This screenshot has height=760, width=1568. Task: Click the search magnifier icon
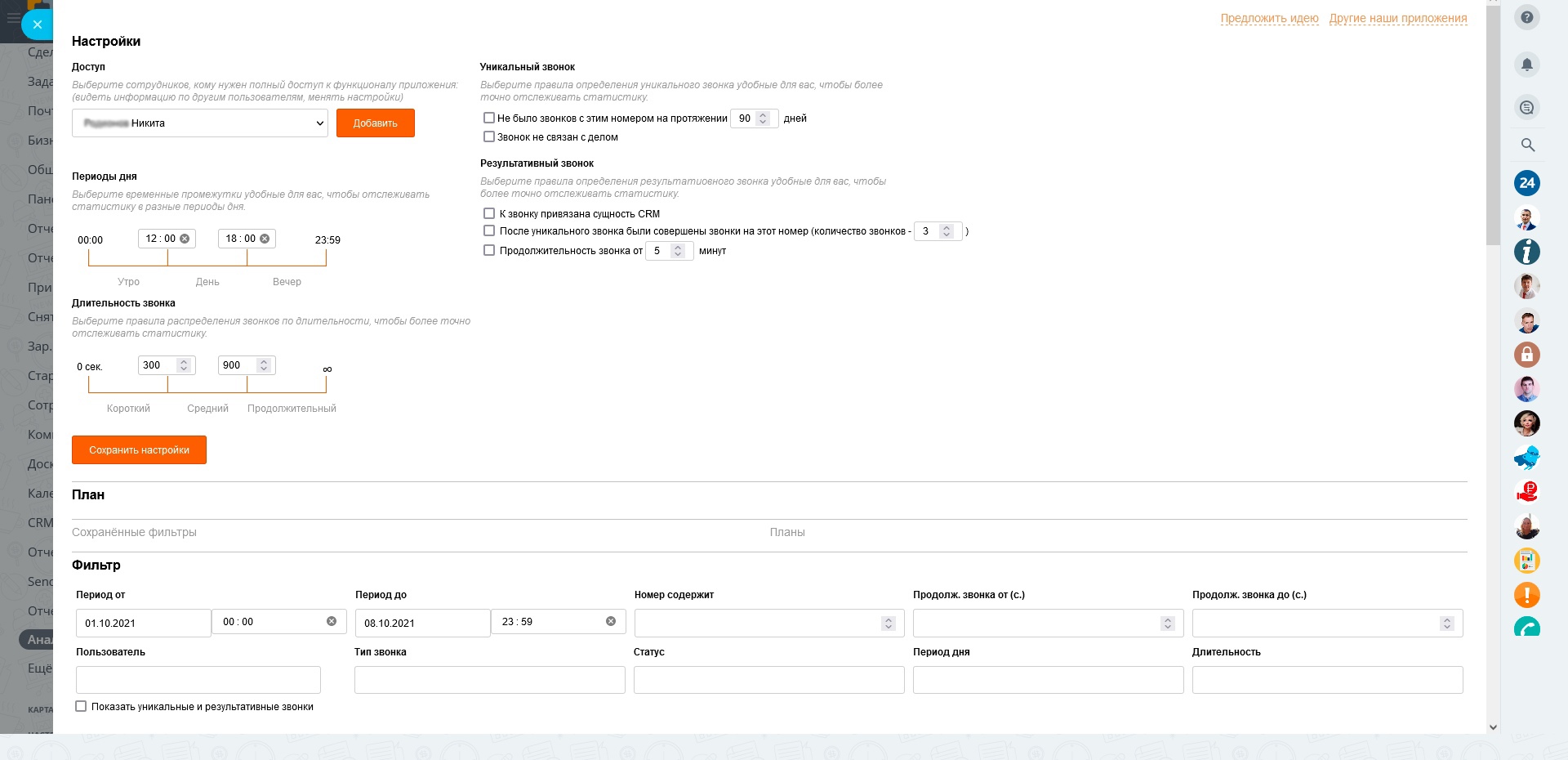[x=1527, y=145]
